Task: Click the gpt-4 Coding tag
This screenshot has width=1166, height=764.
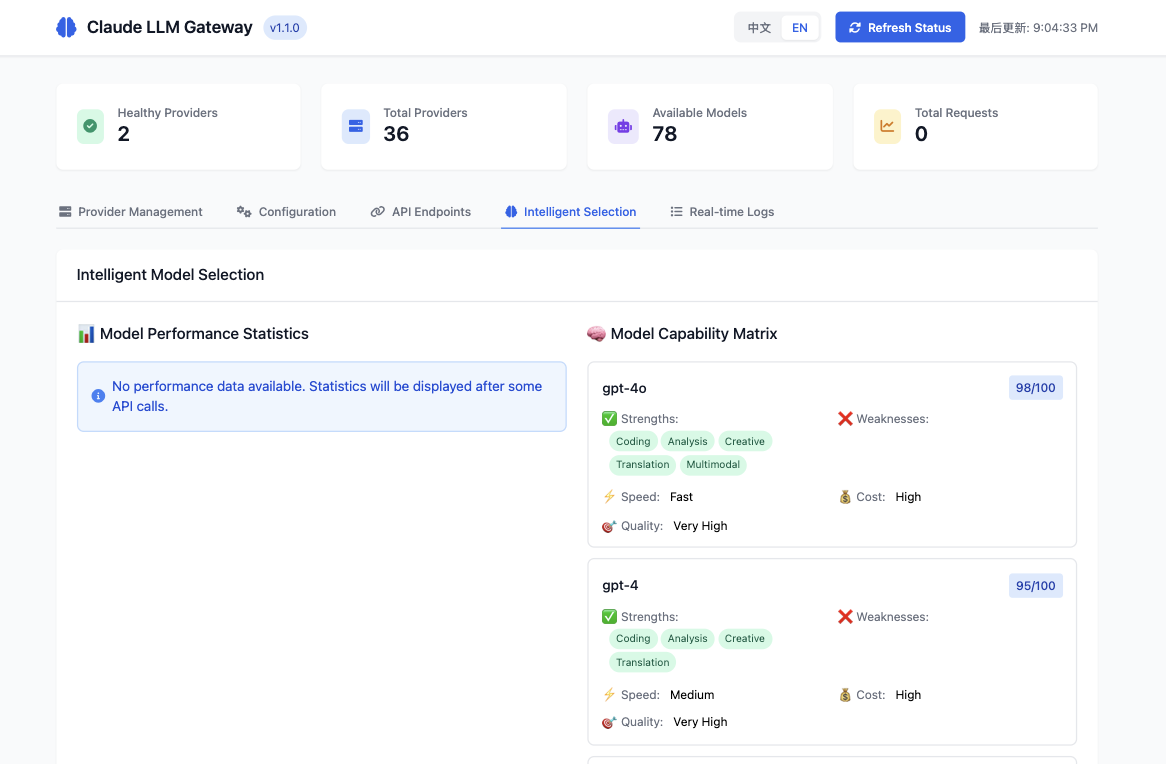Action: point(633,638)
